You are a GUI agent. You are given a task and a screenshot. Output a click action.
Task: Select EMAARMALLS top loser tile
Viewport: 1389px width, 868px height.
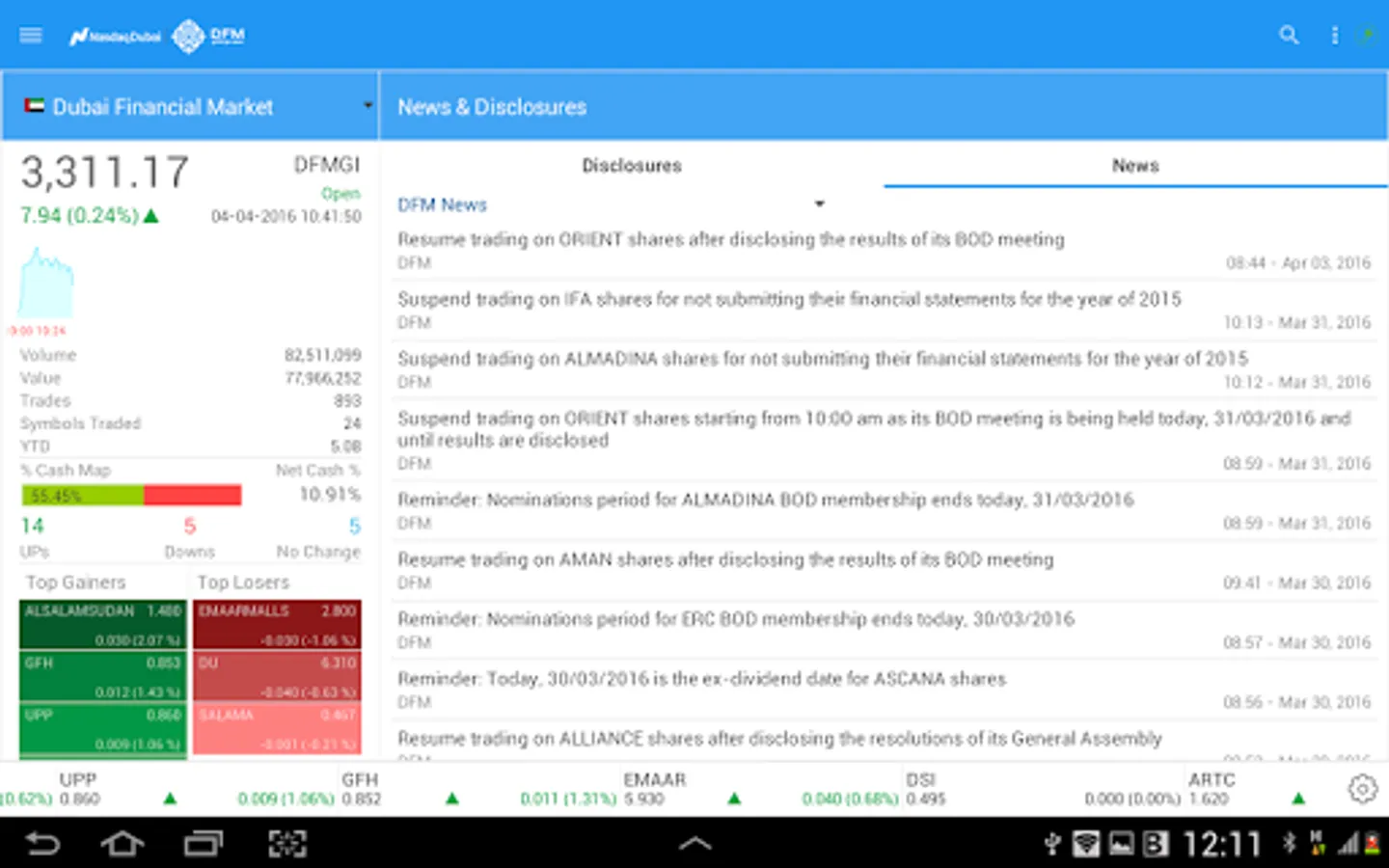click(x=278, y=625)
